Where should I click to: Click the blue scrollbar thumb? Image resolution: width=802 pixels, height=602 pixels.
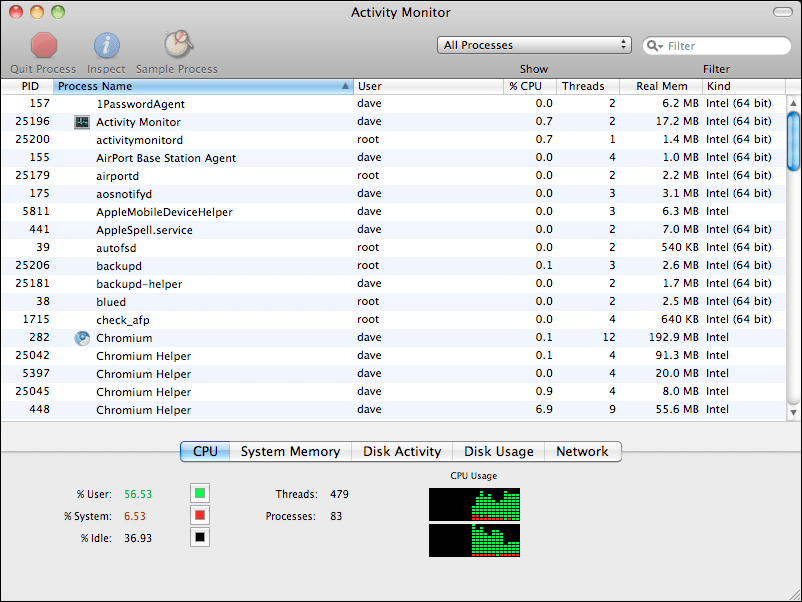[x=793, y=141]
